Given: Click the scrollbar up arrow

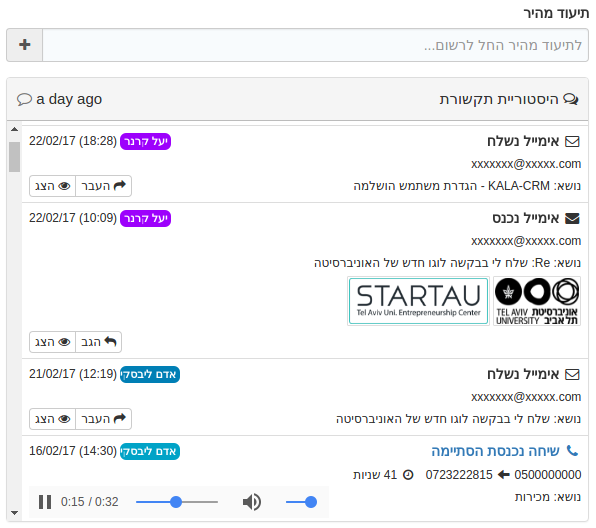Looking at the screenshot, I should (14, 129).
